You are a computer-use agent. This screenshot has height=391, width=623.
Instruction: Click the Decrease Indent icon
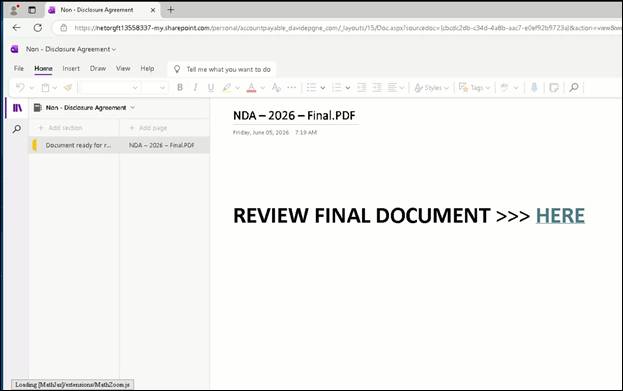(362, 87)
